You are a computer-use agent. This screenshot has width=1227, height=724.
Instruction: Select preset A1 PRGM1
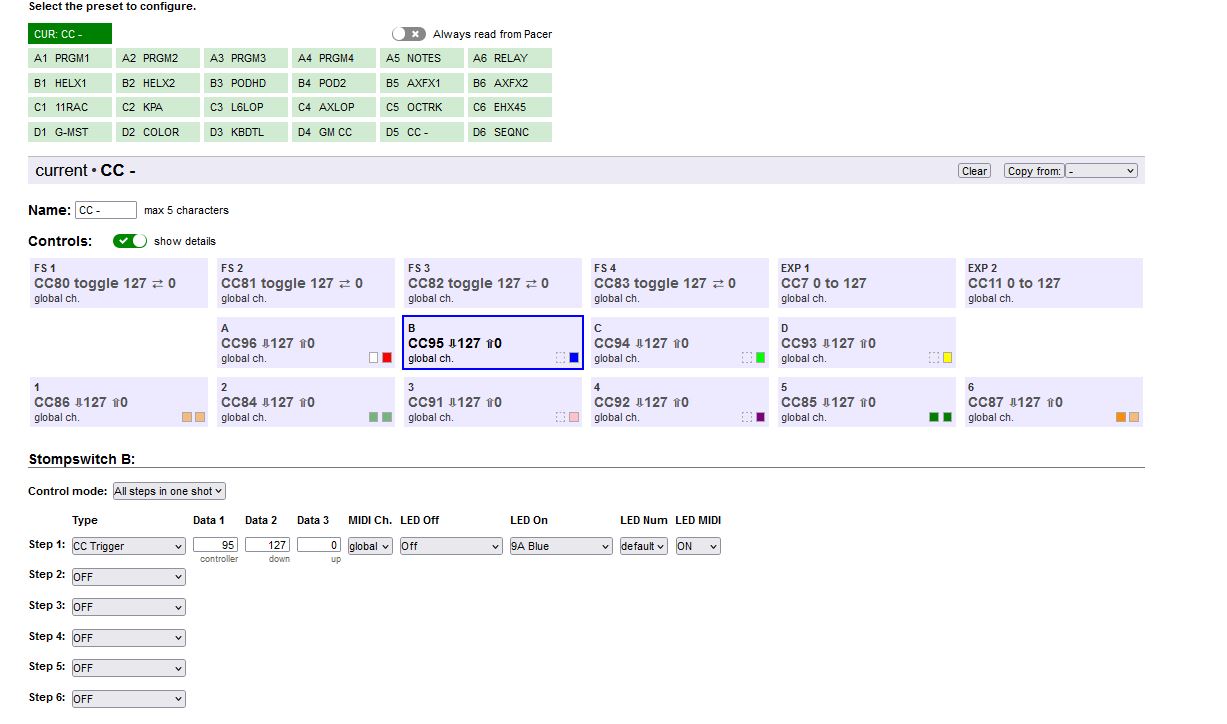(70, 58)
